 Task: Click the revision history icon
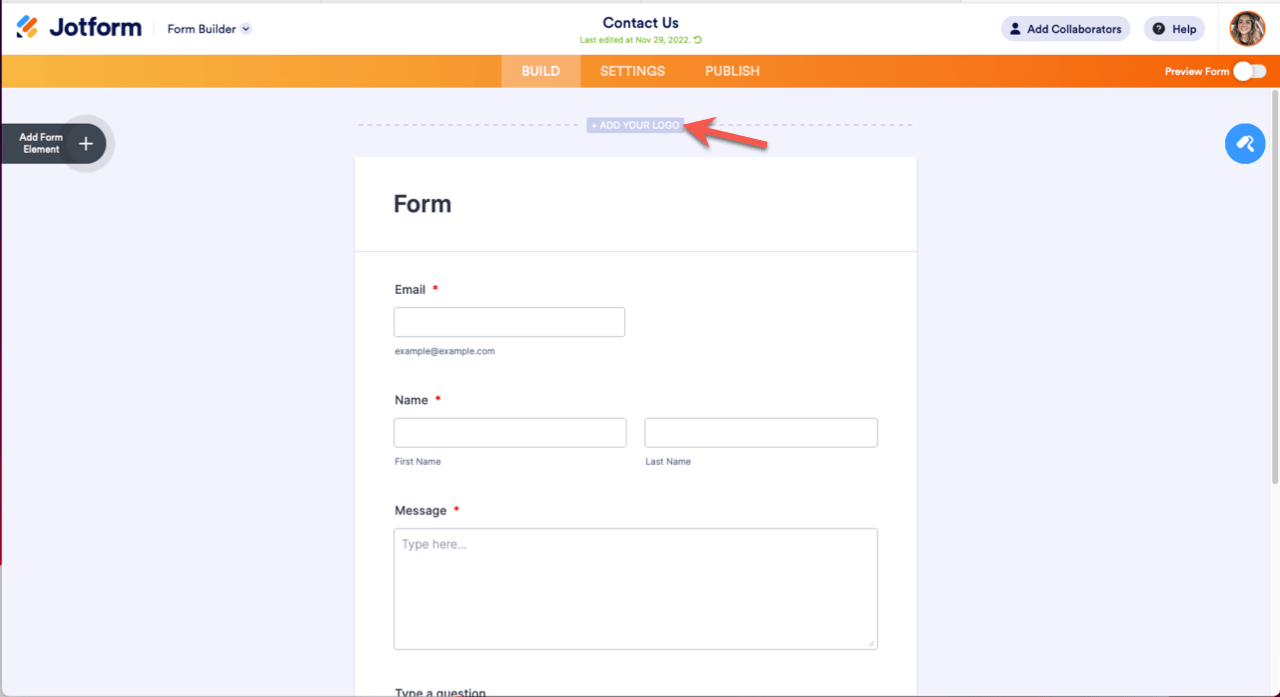pos(698,40)
